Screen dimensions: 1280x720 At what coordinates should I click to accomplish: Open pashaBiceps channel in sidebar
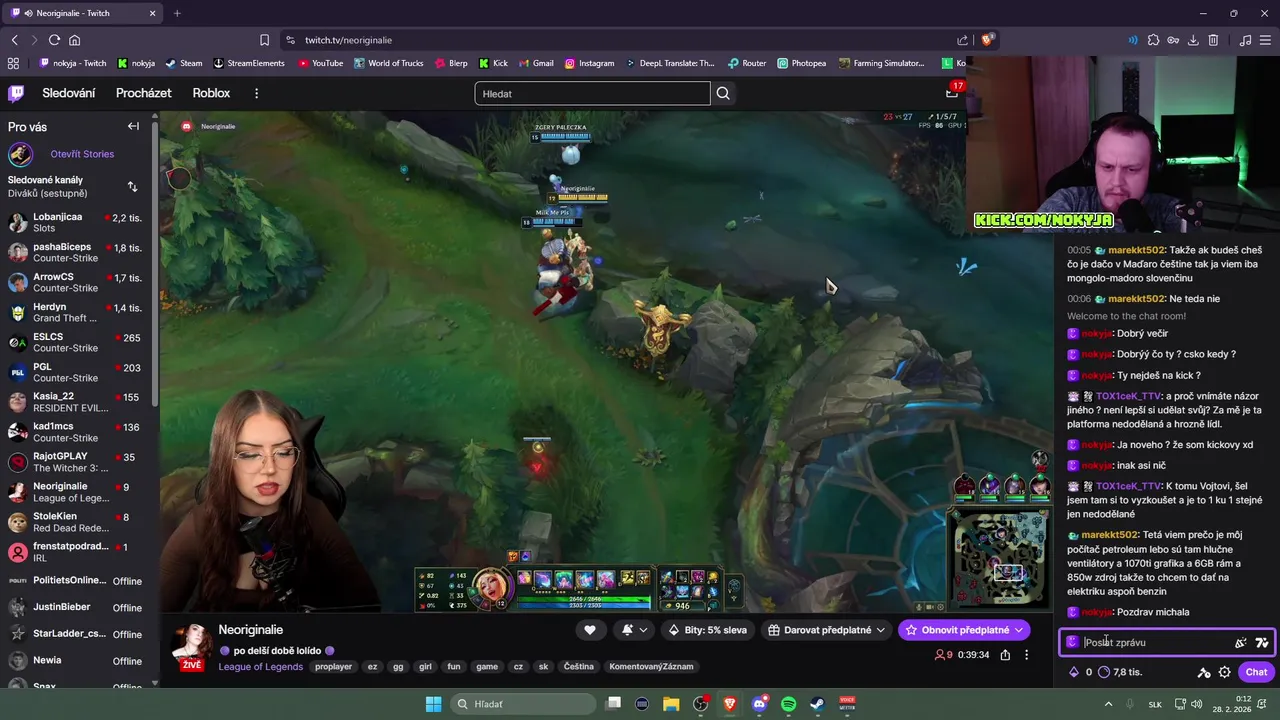78,252
